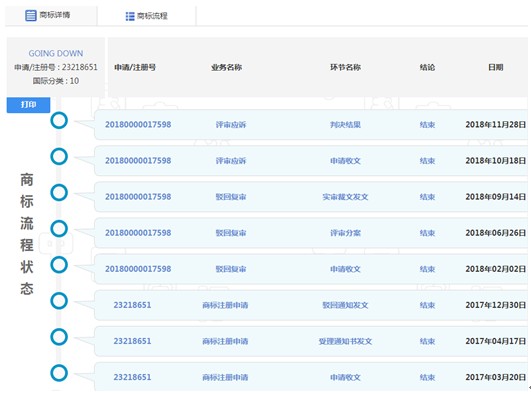
Task: Click 商标注册申请 in the 2017年04月17日 row
Action: [225, 341]
